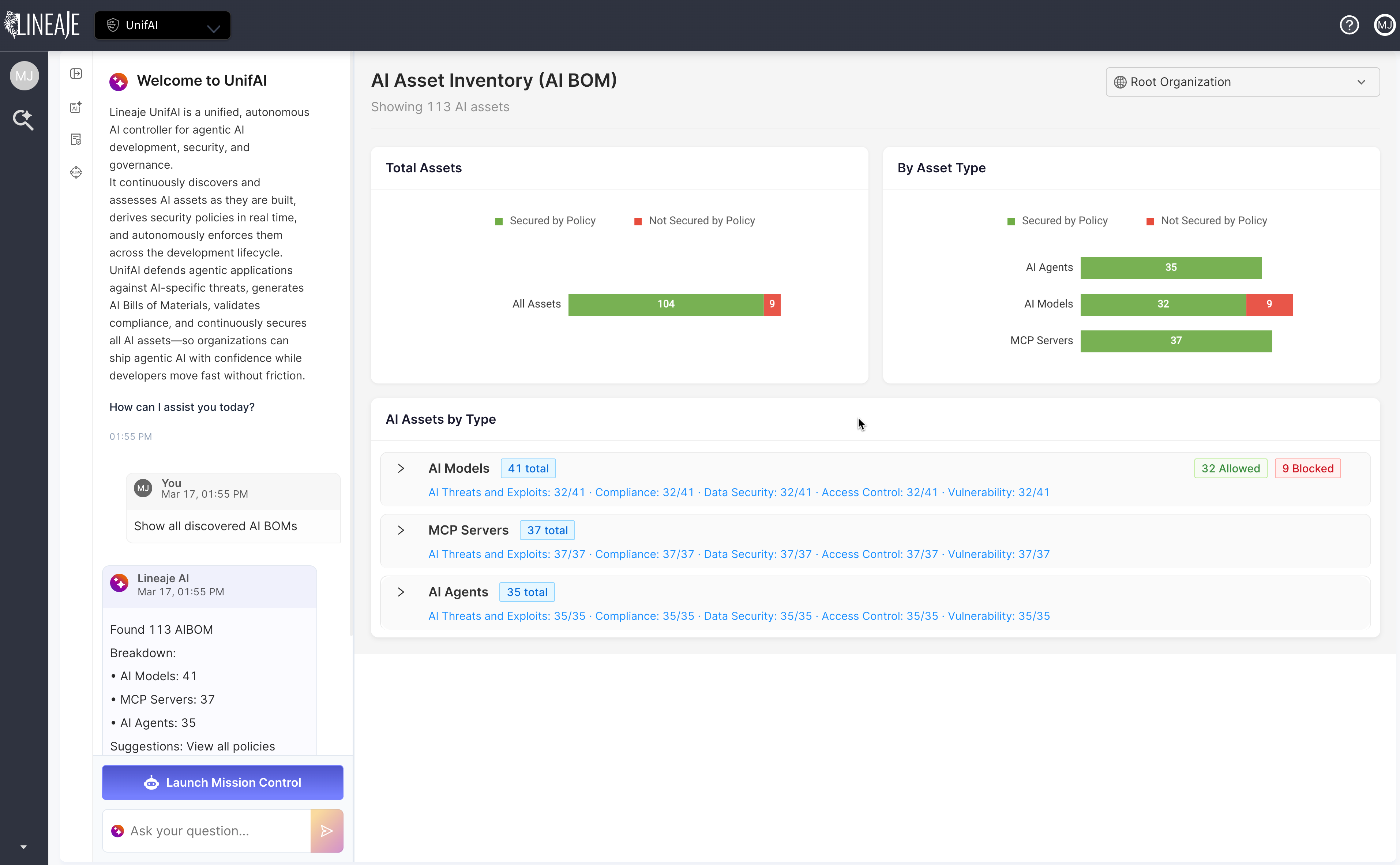Click the 32 Allowed badge
The height and width of the screenshot is (865, 1400).
pos(1230,468)
